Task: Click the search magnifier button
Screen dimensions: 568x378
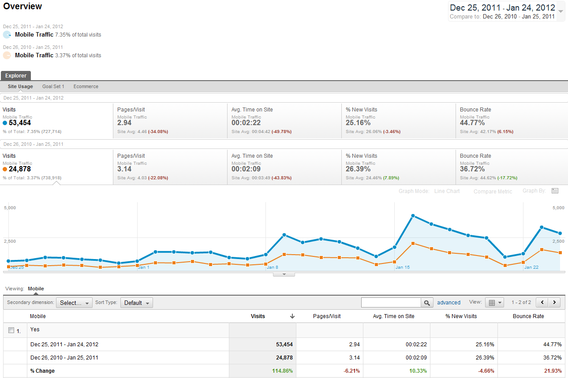Action: (x=427, y=303)
